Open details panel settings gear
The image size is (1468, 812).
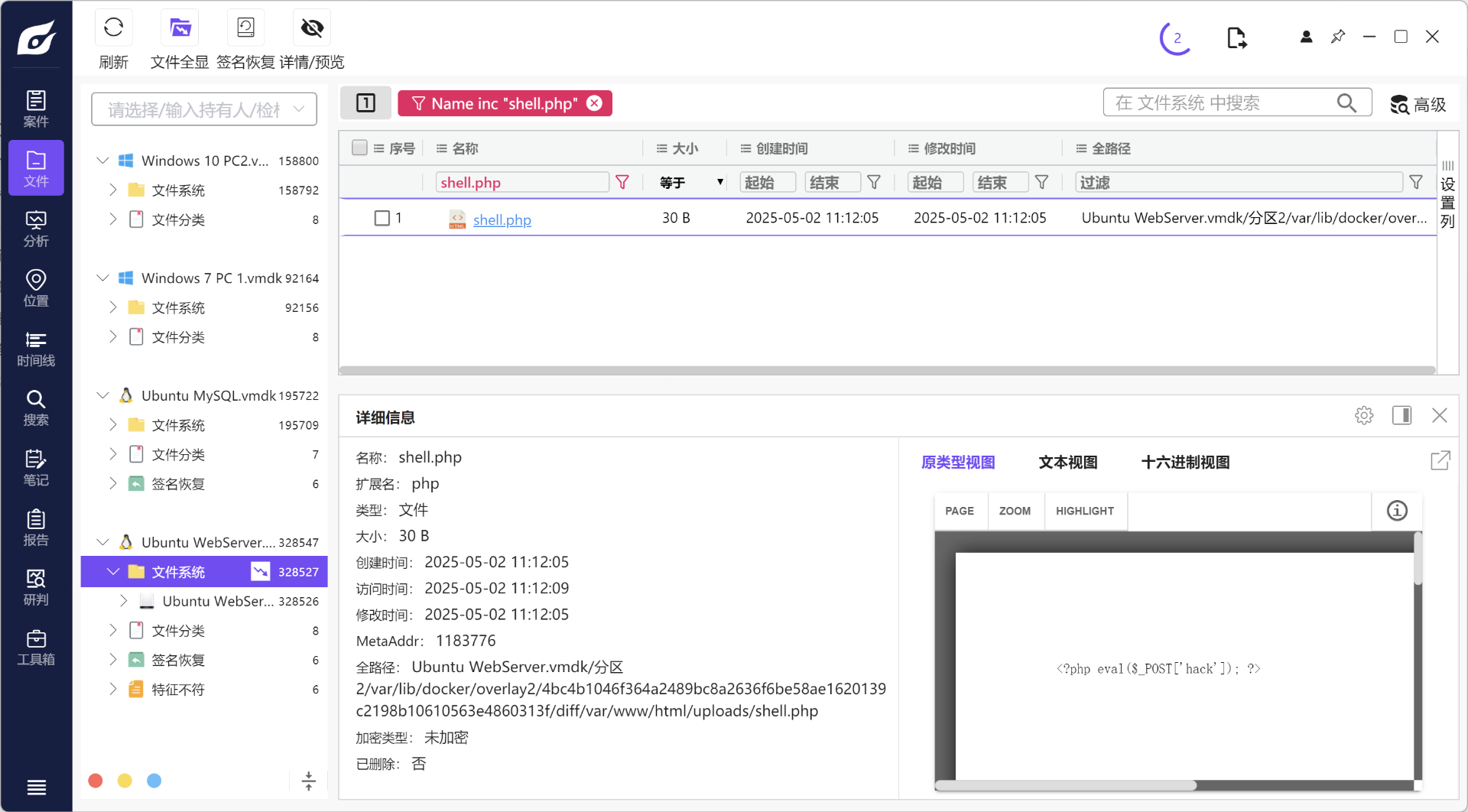[1364, 415]
